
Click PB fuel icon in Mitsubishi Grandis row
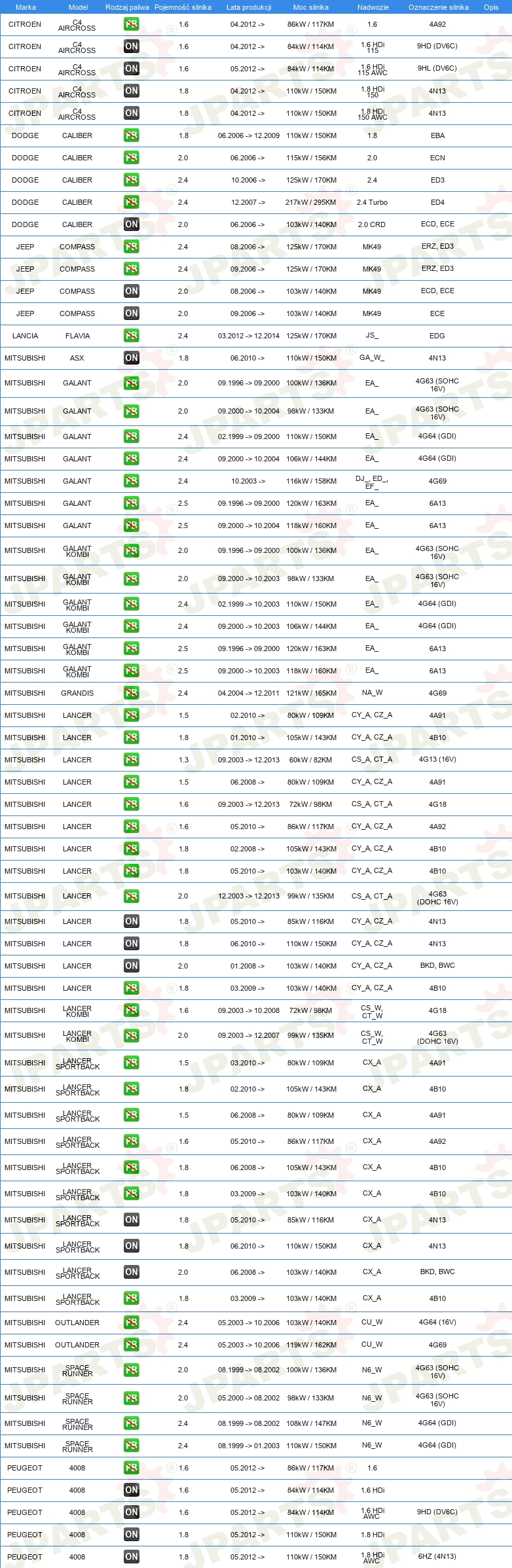pyautogui.click(x=132, y=693)
